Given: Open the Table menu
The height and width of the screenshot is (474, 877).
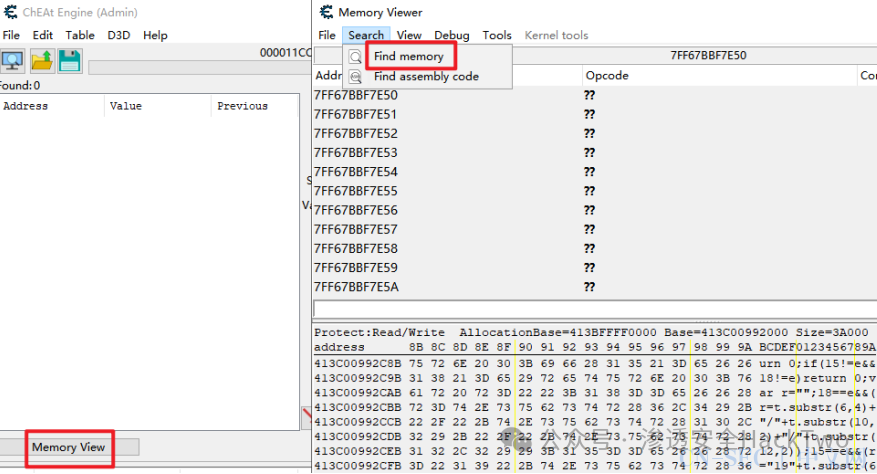Looking at the screenshot, I should coord(80,35).
